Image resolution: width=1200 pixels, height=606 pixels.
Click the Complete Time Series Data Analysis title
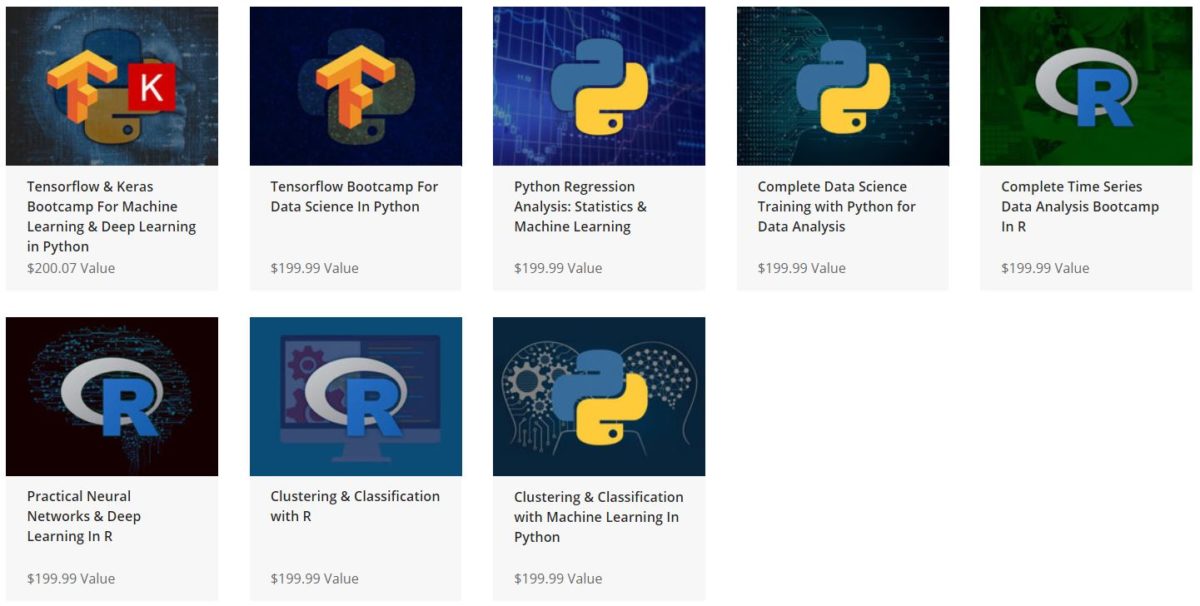pyautogui.click(x=1083, y=206)
